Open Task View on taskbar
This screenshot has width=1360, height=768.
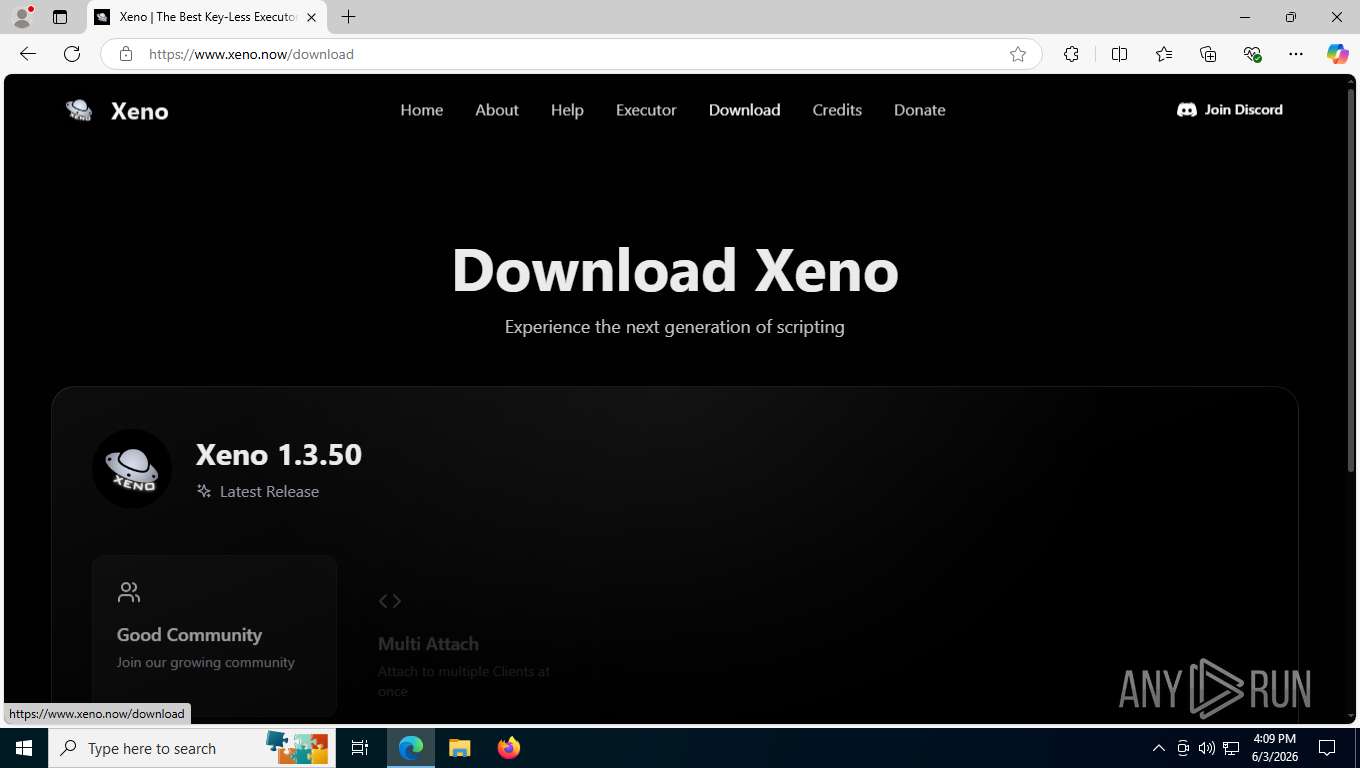[x=360, y=748]
